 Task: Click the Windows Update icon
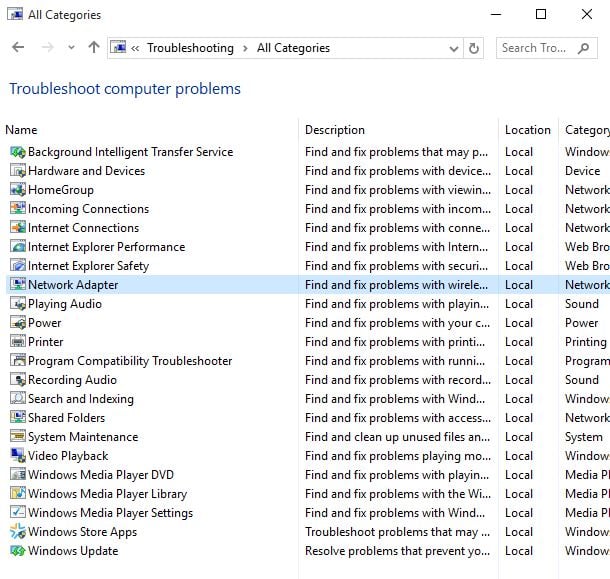tap(18, 551)
